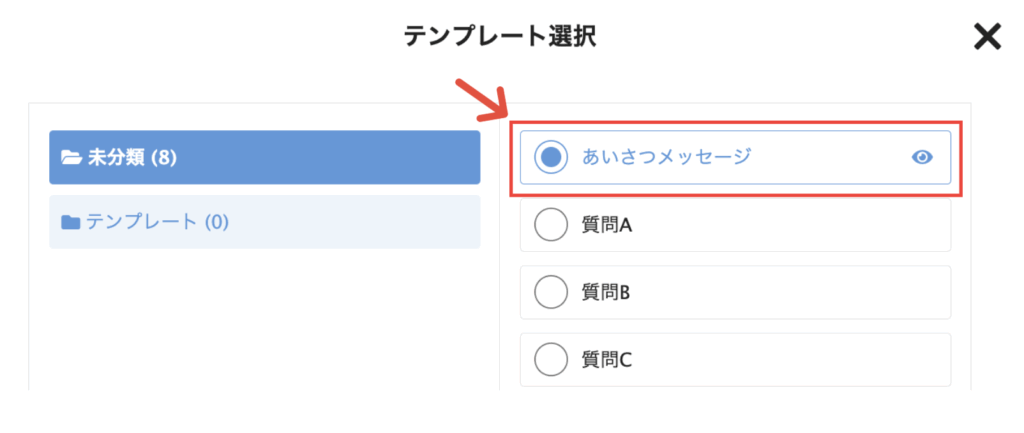Select the 質問C radio button

[x=551, y=360]
